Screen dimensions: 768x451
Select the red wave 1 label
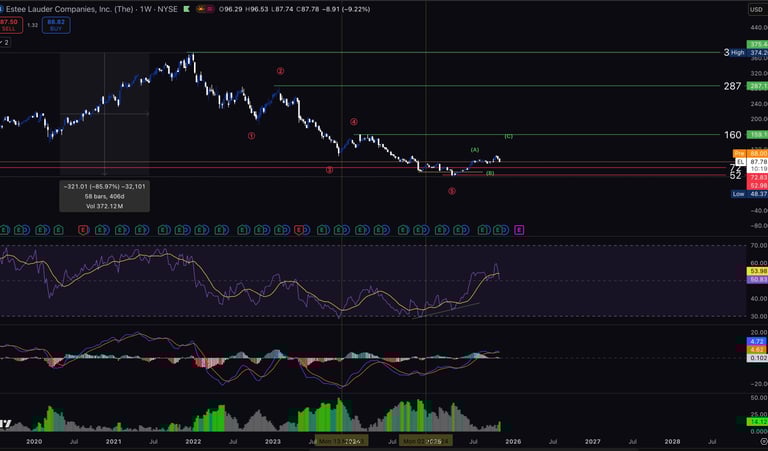pyautogui.click(x=251, y=136)
